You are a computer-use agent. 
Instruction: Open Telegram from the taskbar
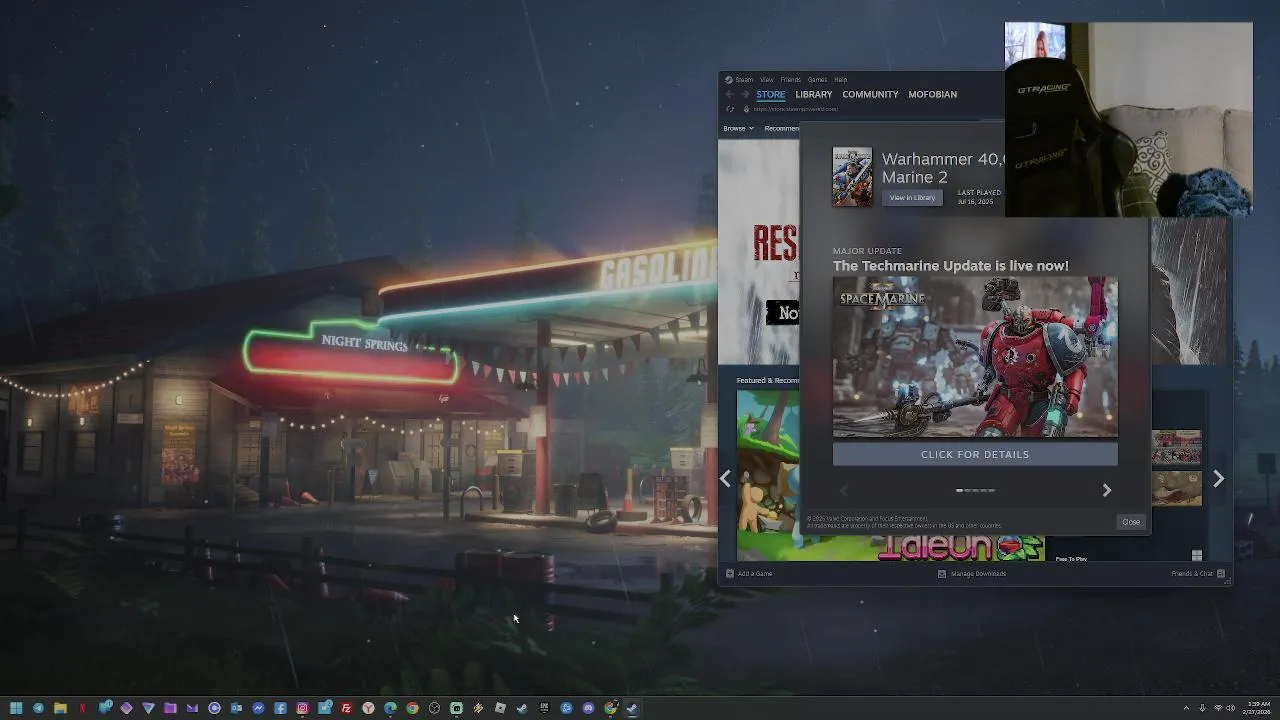pos(38,708)
